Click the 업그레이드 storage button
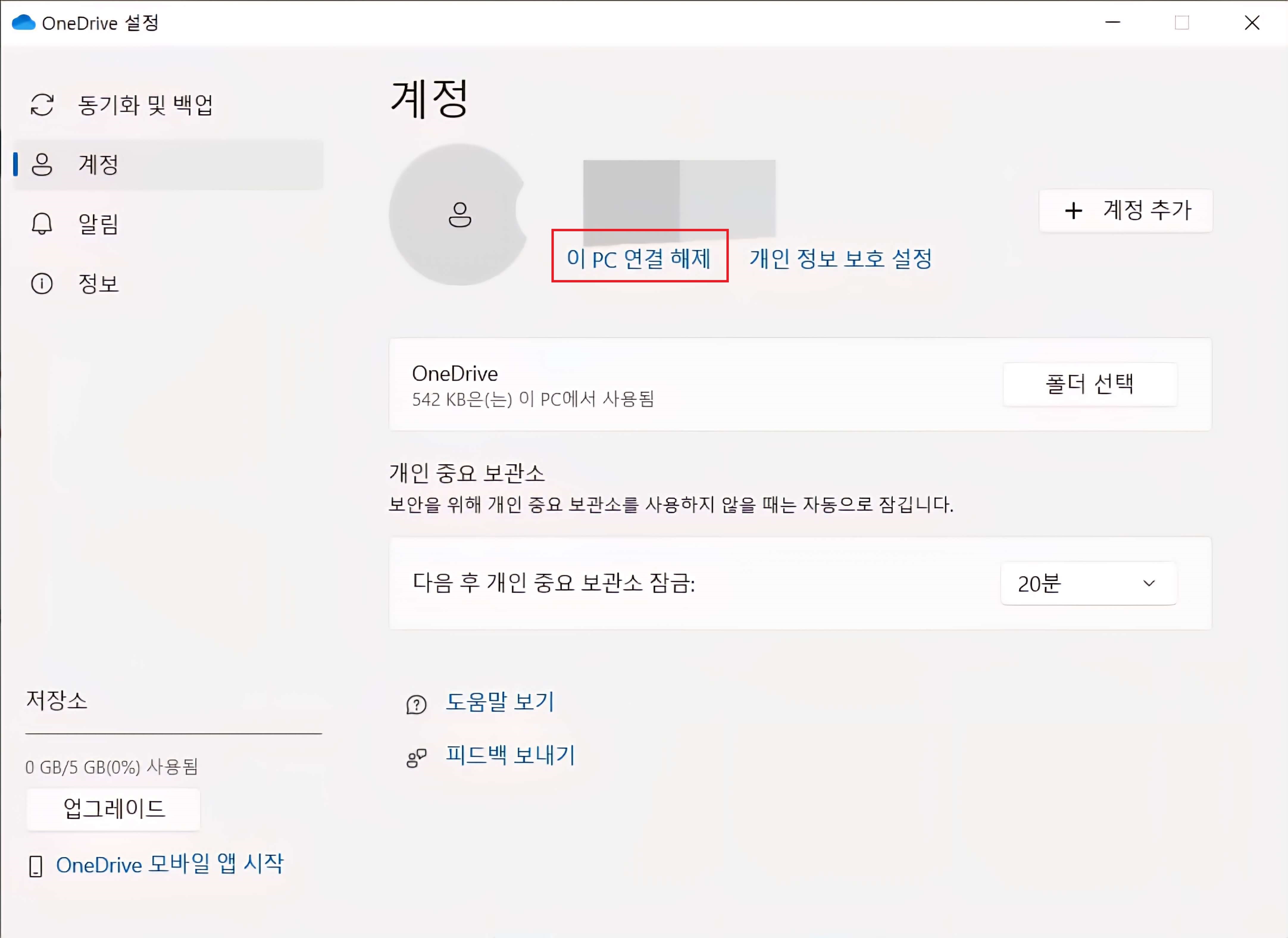The image size is (1288, 938). (x=114, y=809)
